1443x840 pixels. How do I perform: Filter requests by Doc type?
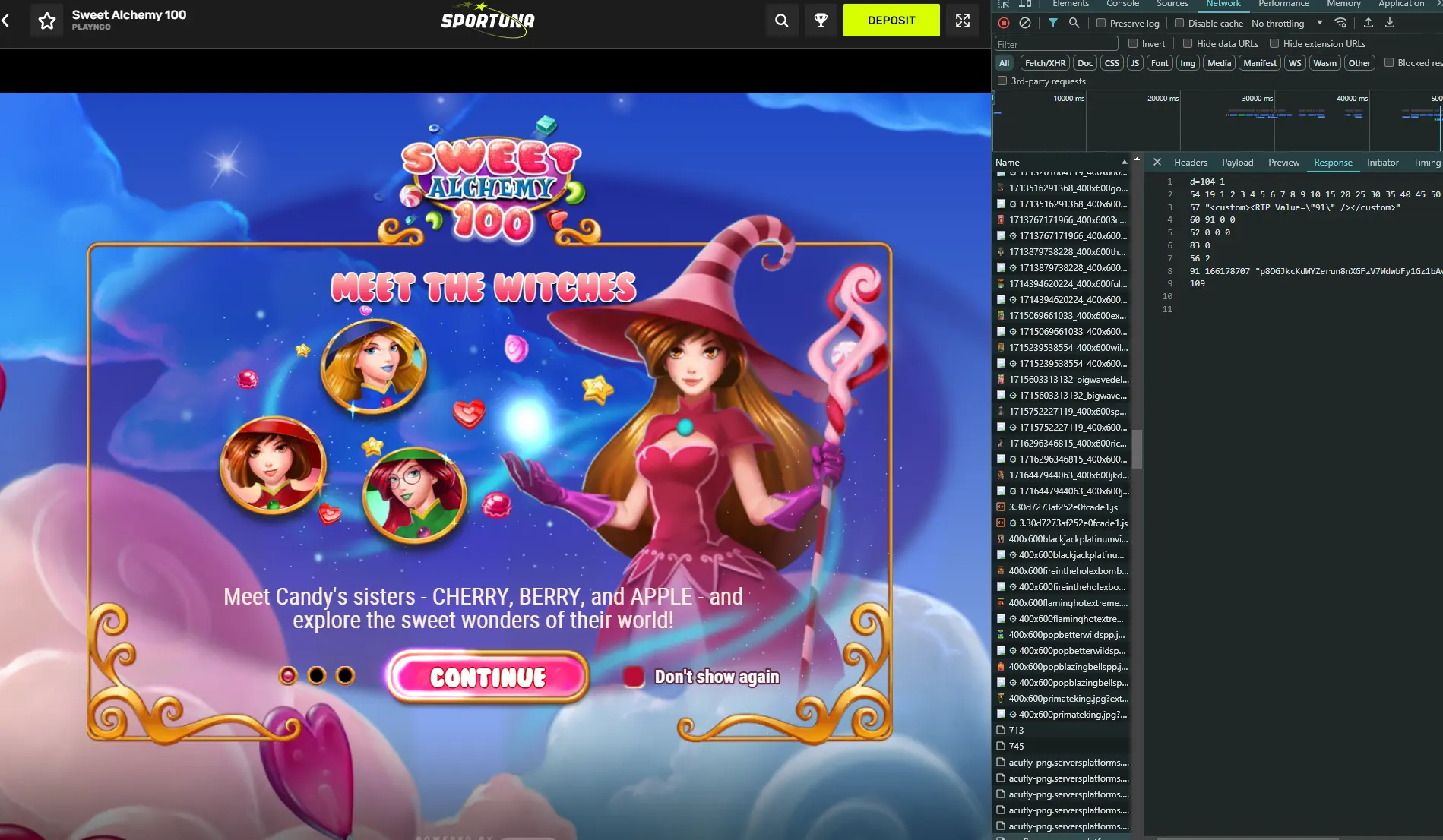(x=1085, y=62)
